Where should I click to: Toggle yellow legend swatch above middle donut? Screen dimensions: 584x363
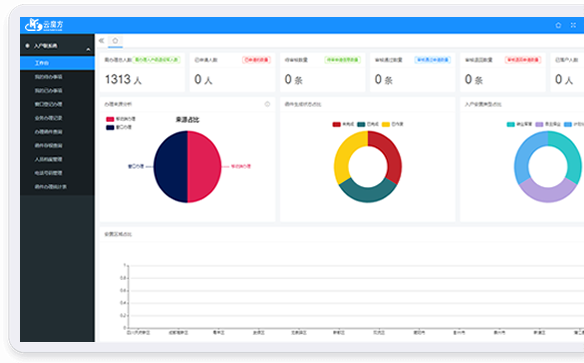pos(386,124)
